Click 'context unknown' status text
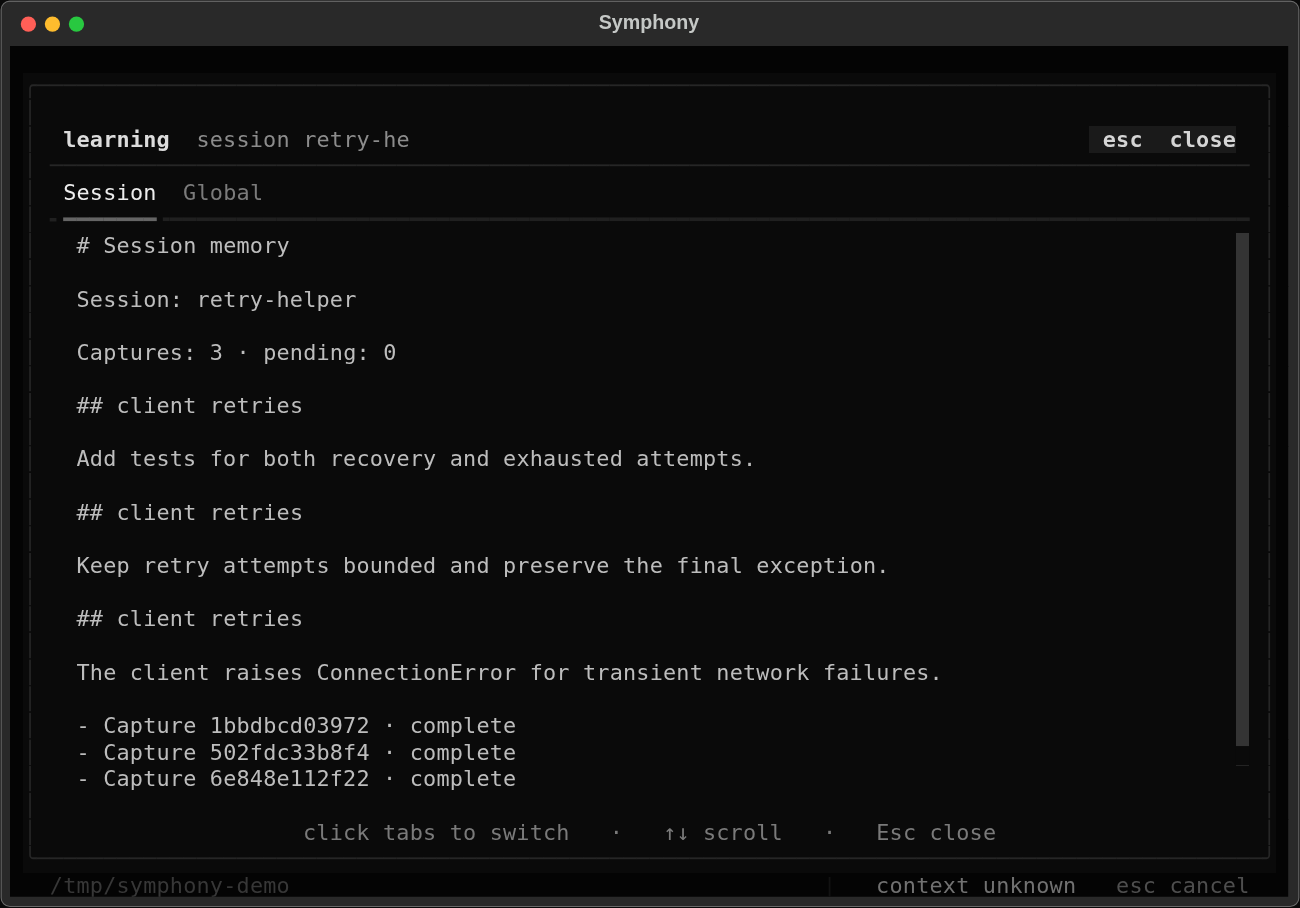Viewport: 1300px width, 908px height. 976,886
